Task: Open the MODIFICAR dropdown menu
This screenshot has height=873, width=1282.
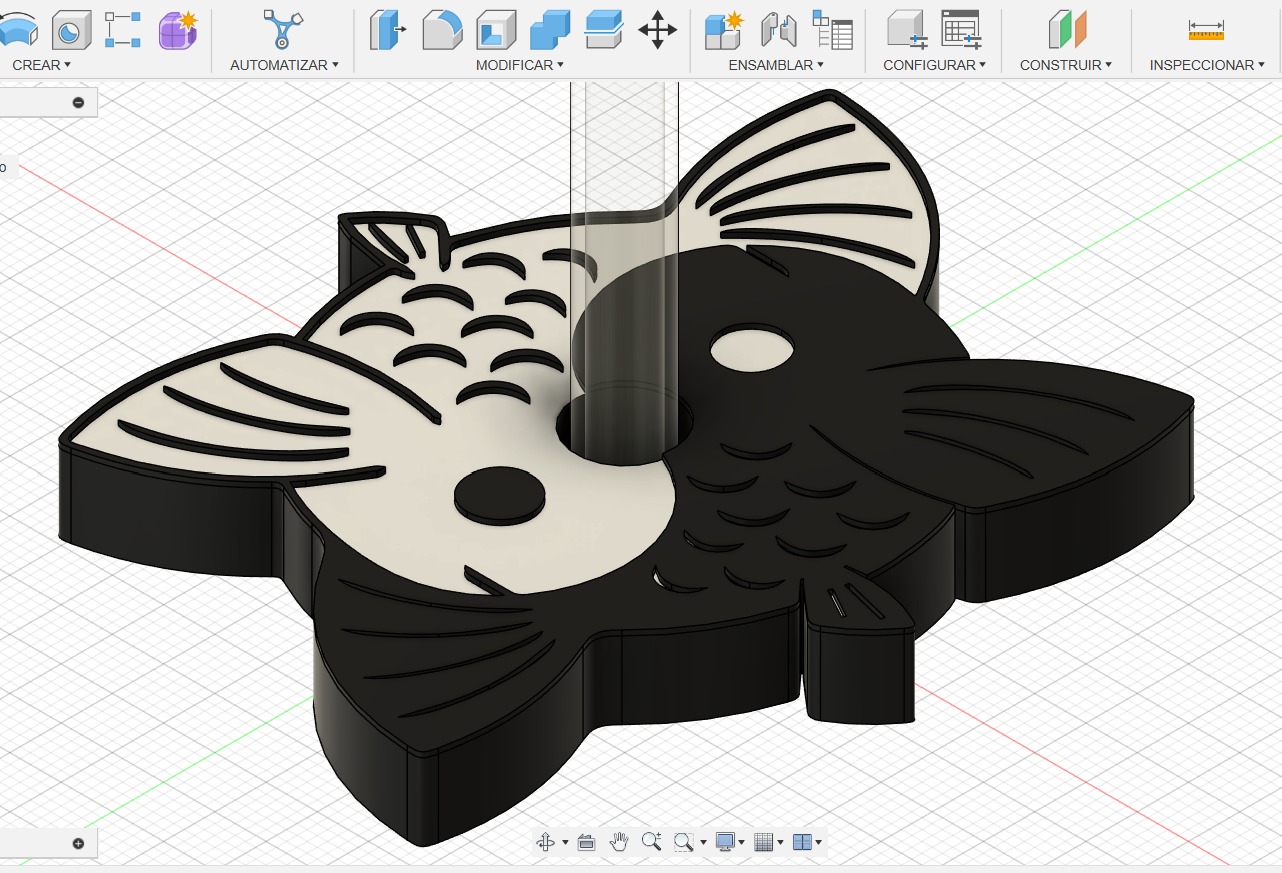Action: coord(519,65)
